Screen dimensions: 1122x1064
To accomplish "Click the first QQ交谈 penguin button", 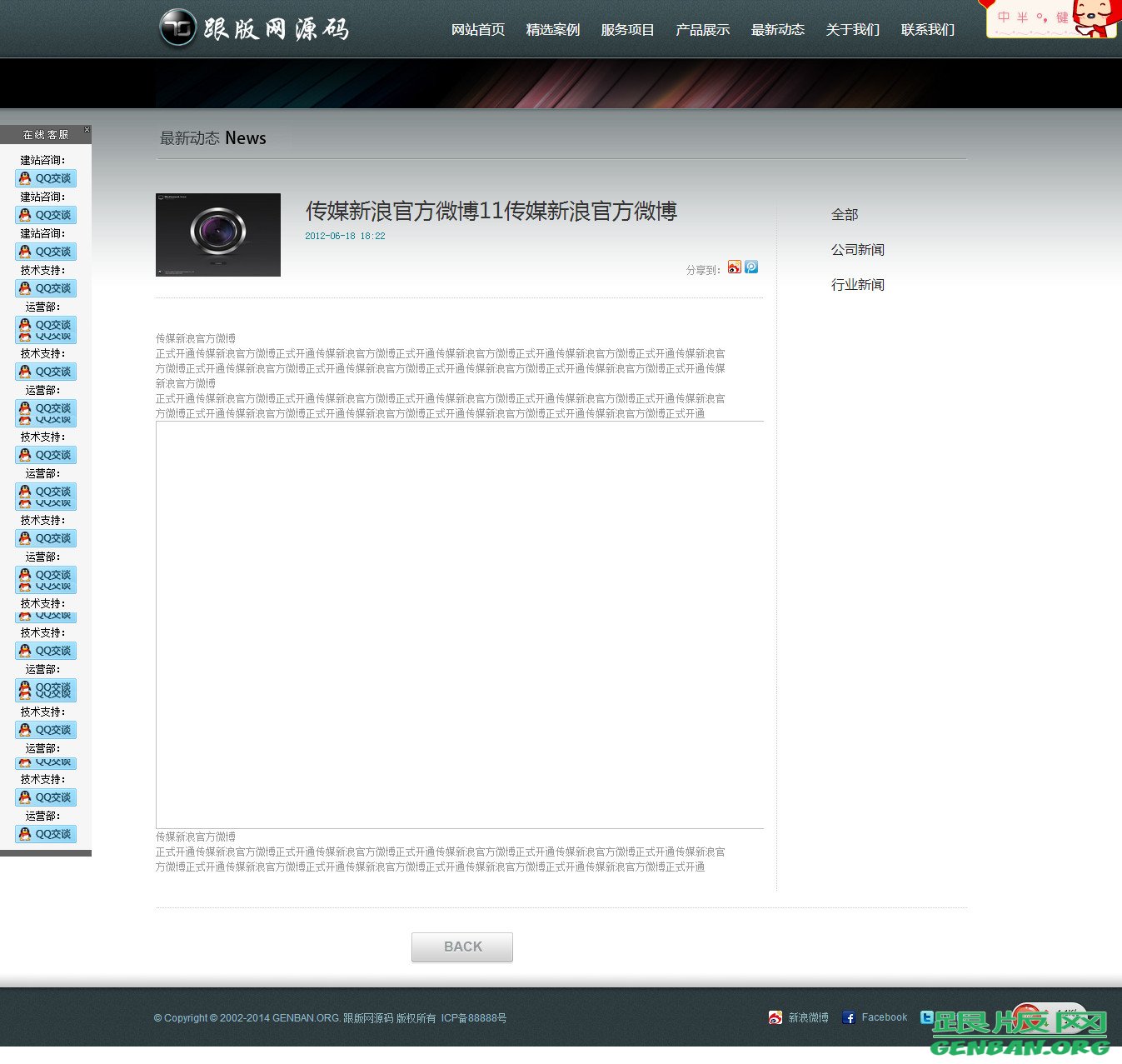I will point(46,178).
